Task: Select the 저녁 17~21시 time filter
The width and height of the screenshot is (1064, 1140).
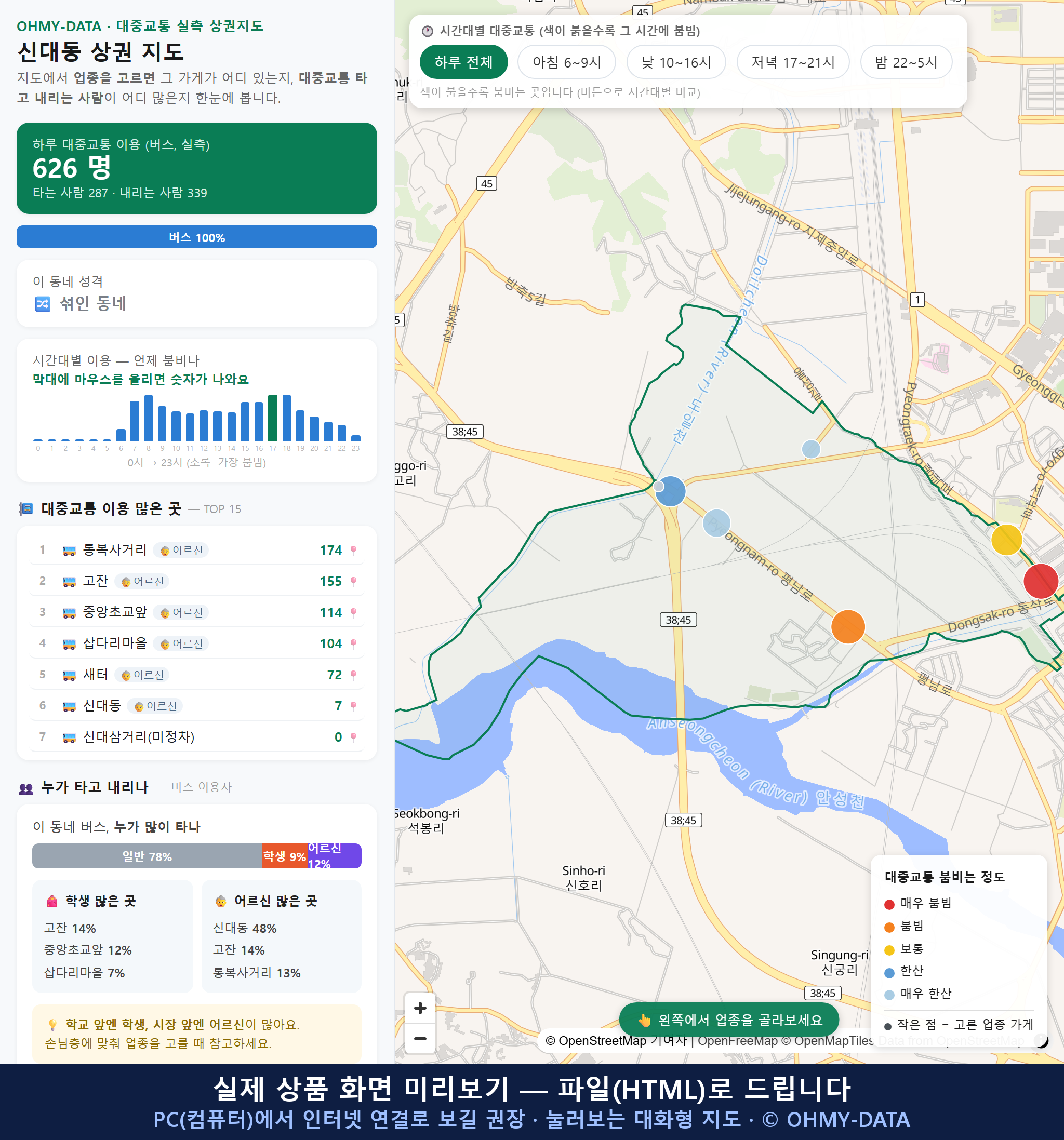Action: [x=793, y=62]
